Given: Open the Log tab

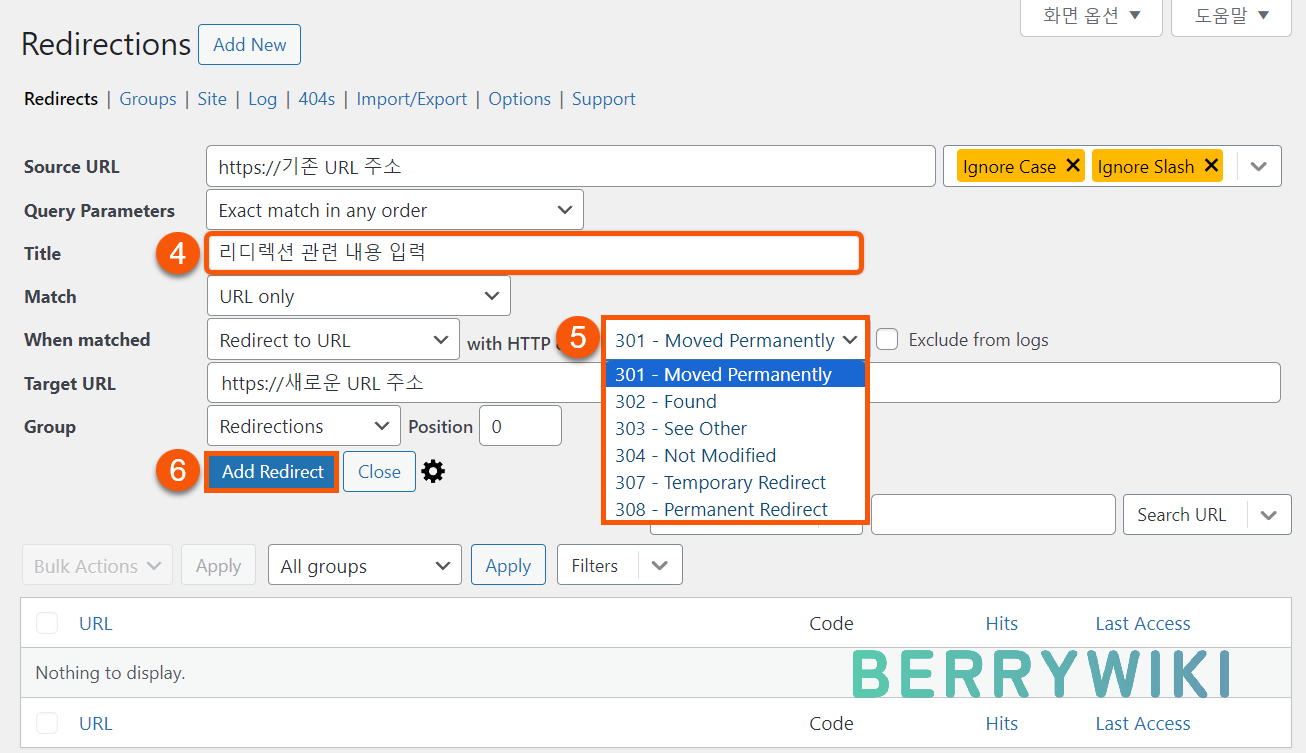Looking at the screenshot, I should tap(262, 99).
